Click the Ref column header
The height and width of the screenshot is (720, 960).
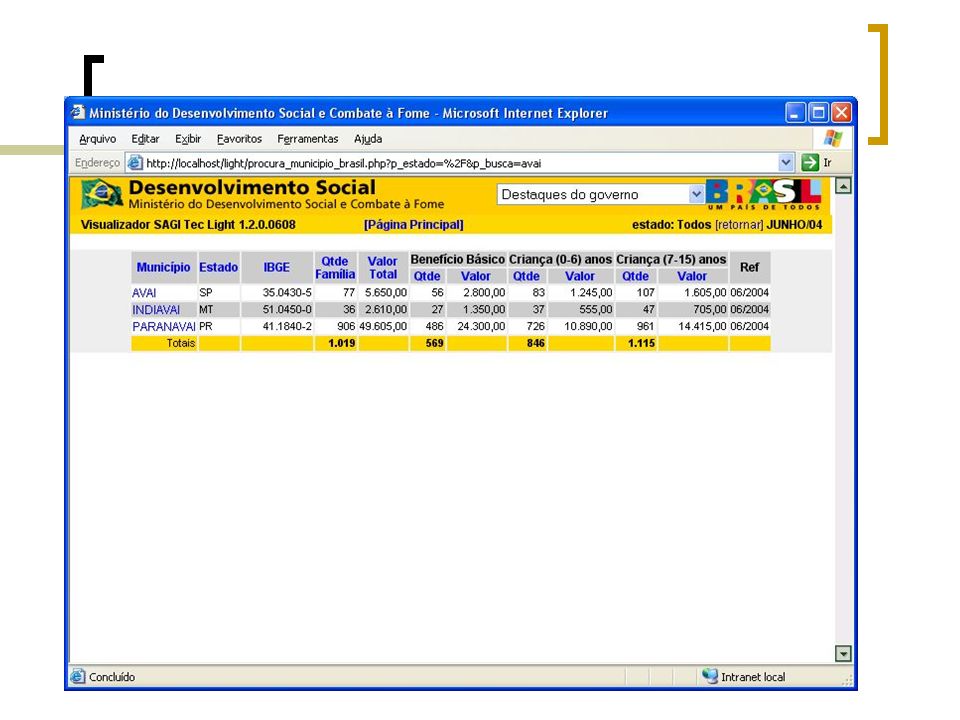tap(749, 267)
